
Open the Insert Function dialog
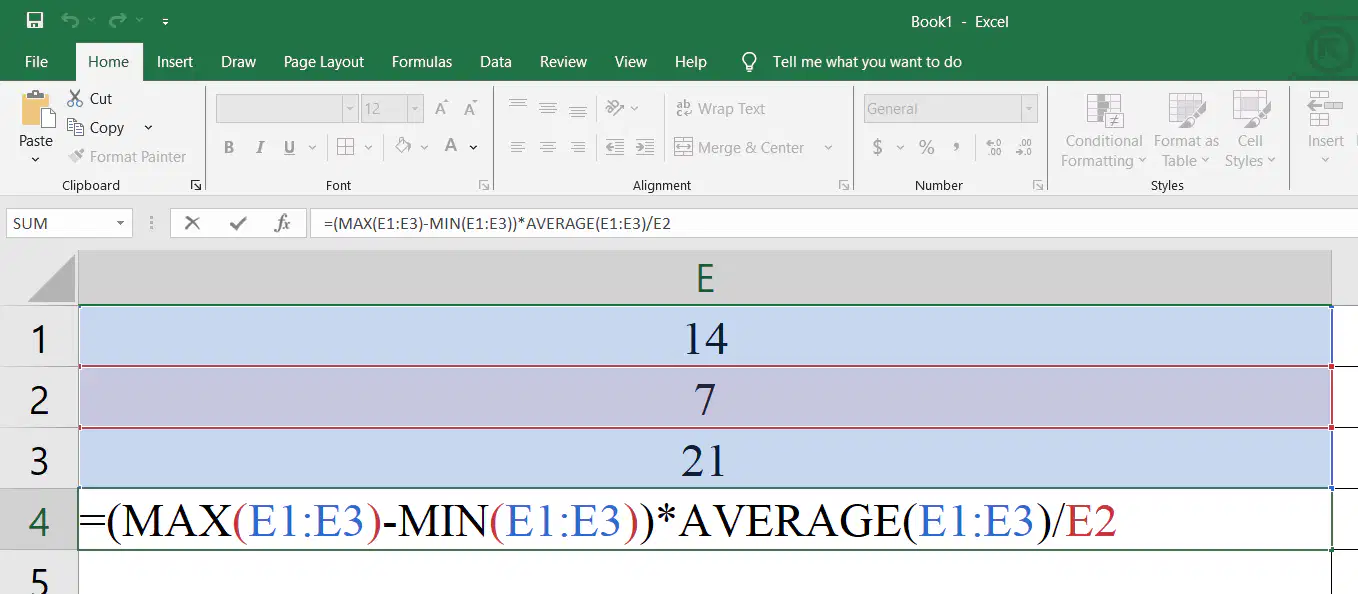[x=283, y=223]
